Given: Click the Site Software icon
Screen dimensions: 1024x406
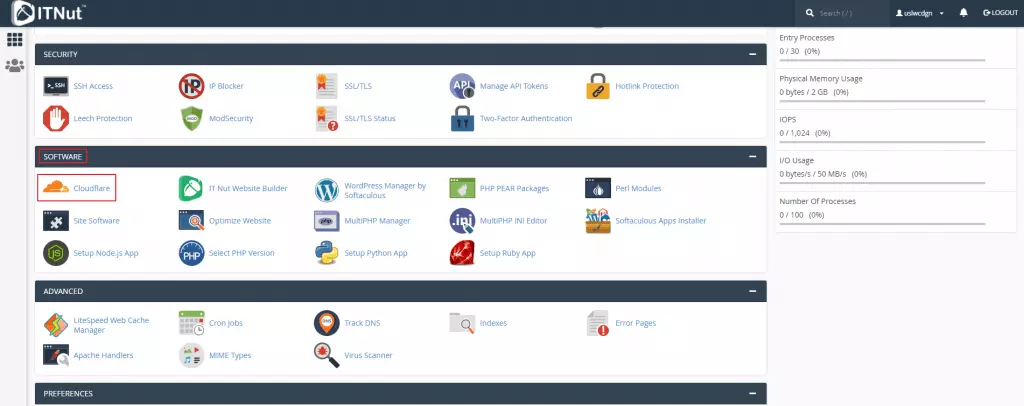Looking at the screenshot, I should (x=56, y=221).
